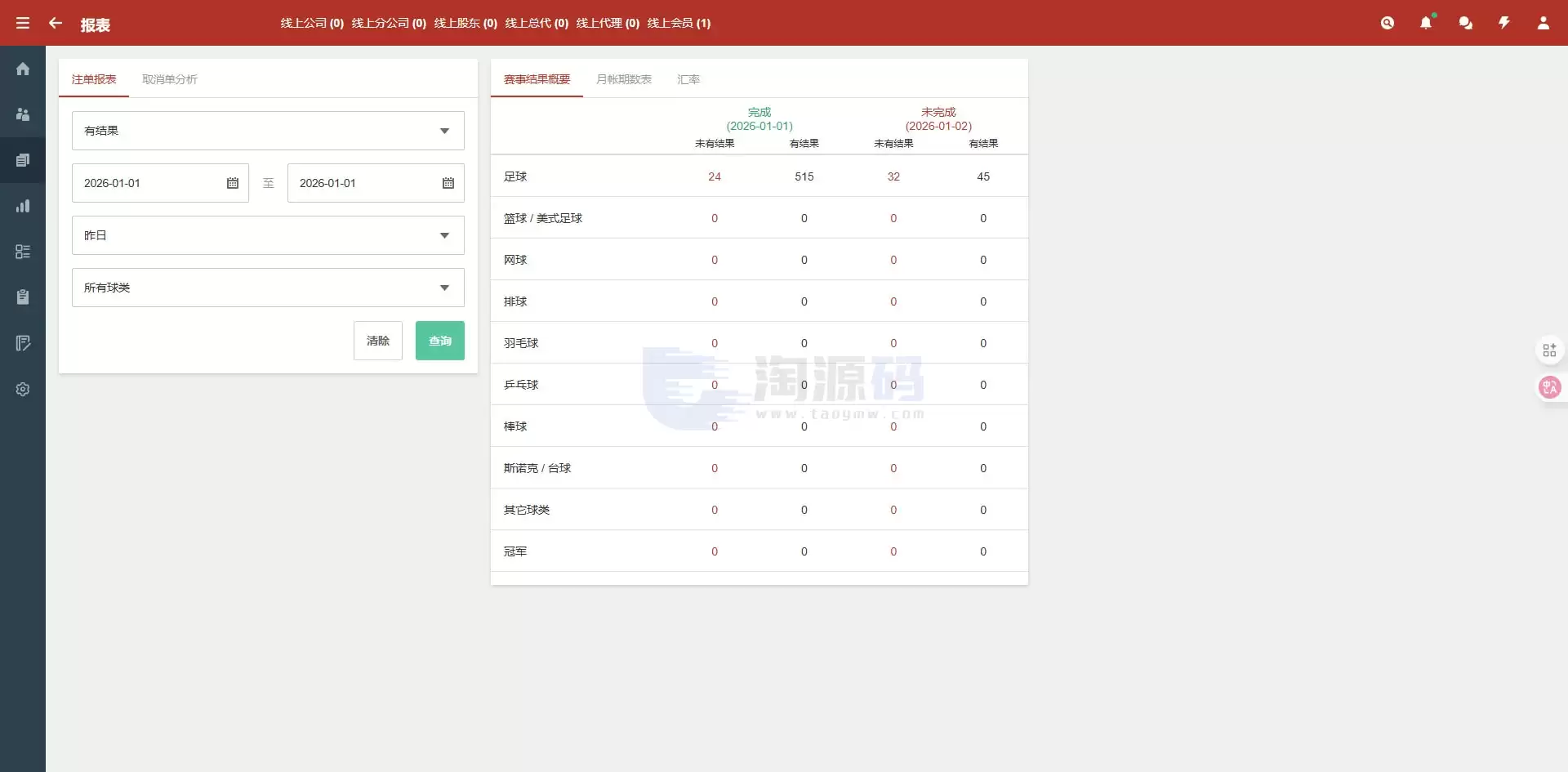Select the 篮球 / 美式足球 row label
The width and height of the screenshot is (1568, 772).
[x=543, y=218]
